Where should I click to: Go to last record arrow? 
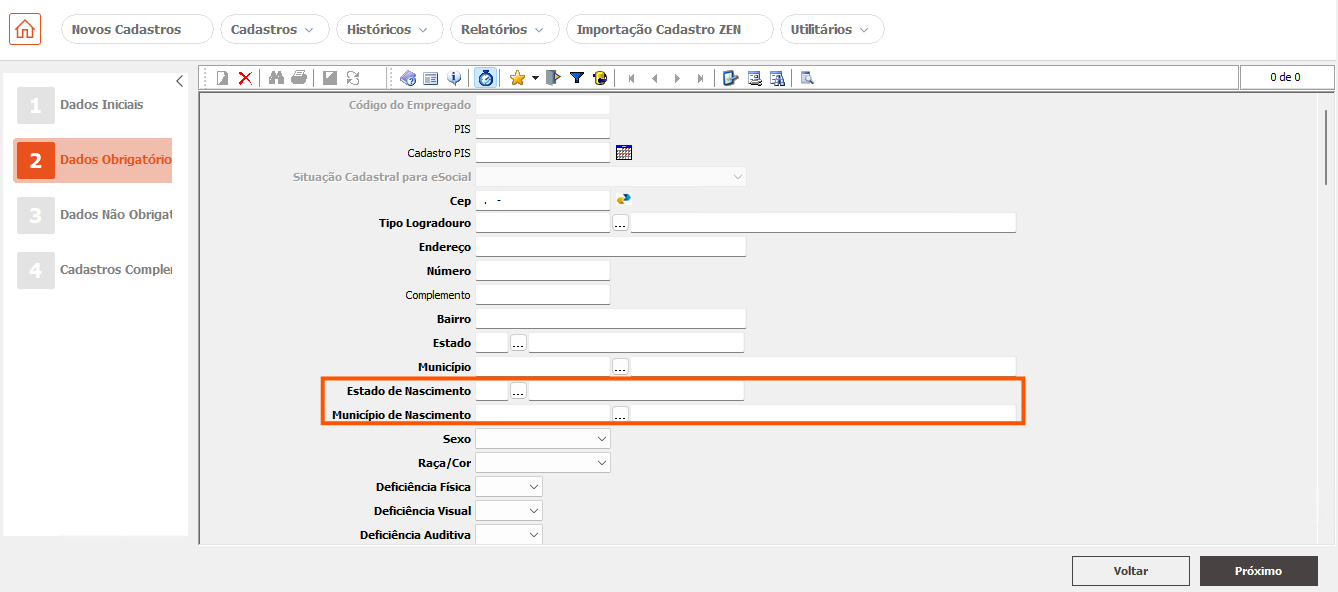pyautogui.click(x=700, y=78)
